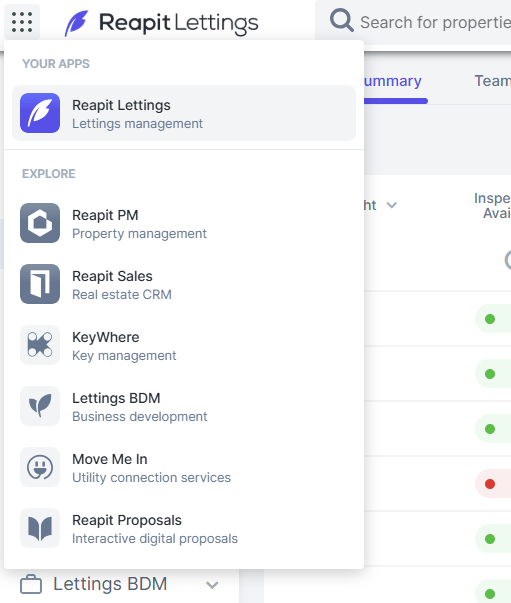511x603 pixels.
Task: Open Move Me In plug icon
Action: (40, 467)
